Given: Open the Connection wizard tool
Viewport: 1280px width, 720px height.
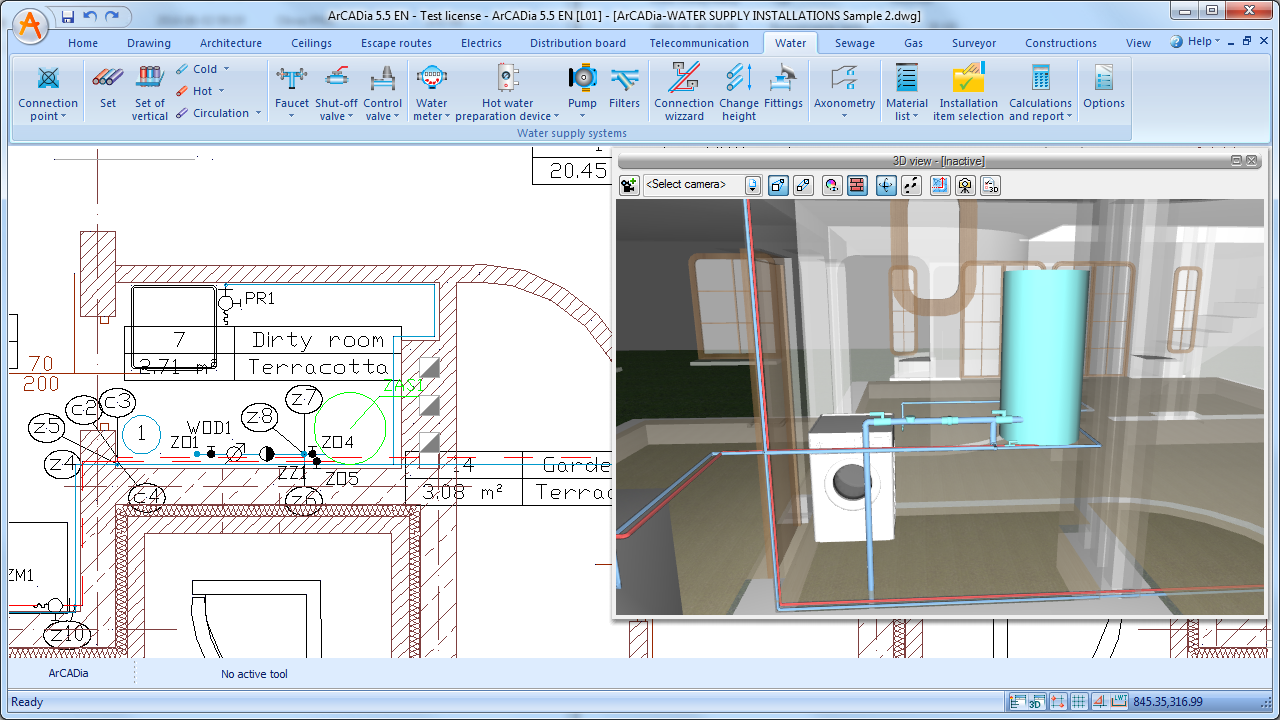Looking at the screenshot, I should (684, 88).
